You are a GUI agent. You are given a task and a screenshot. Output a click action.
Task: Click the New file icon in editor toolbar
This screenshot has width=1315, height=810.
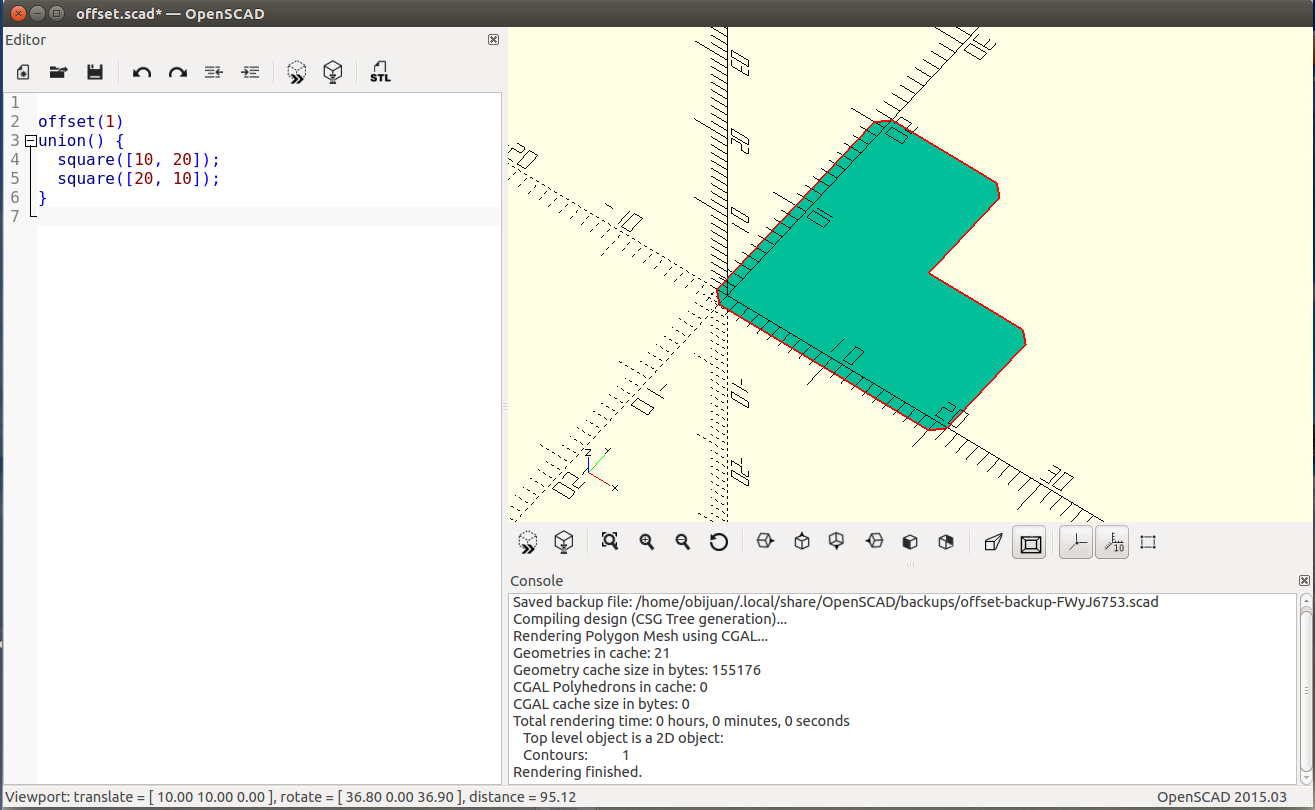[x=23, y=72]
